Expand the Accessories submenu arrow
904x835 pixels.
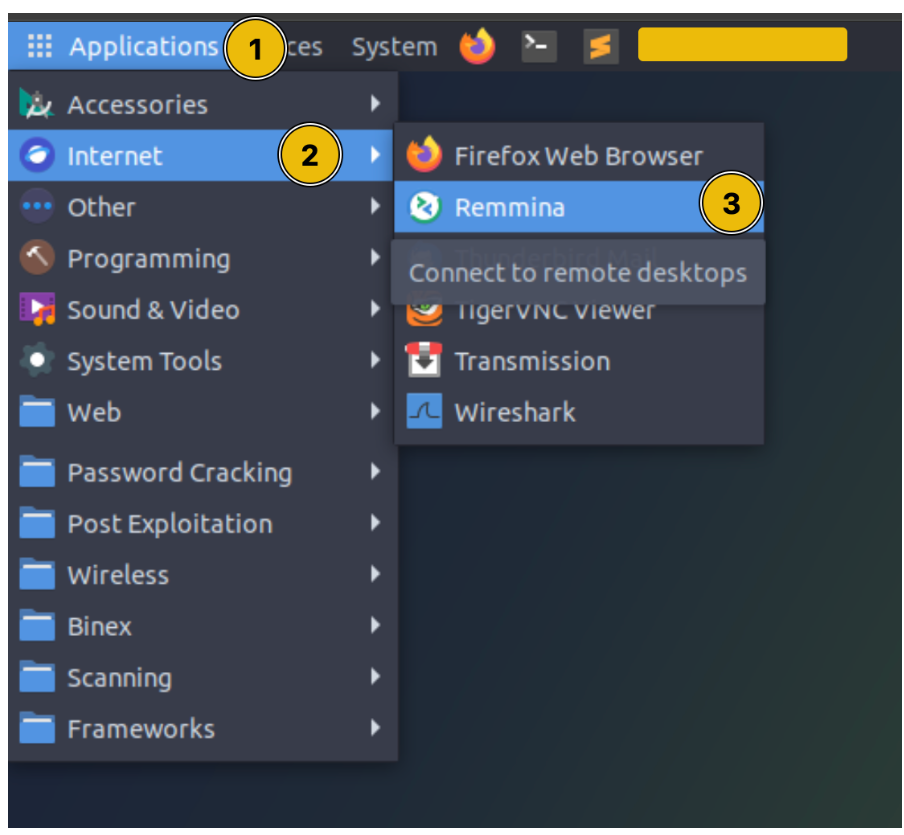click(x=375, y=104)
